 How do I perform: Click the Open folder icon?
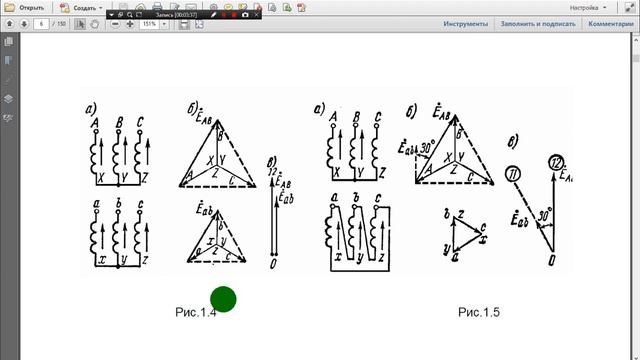point(9,7)
